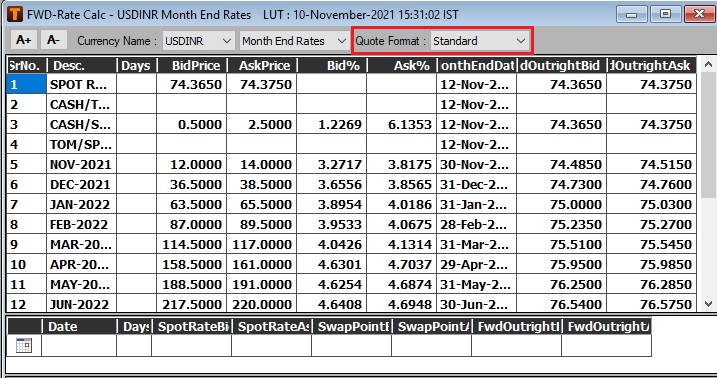Open the Currency Name USDINR dropdown
Image resolution: width=717 pixels, height=378 pixels.
(198, 41)
